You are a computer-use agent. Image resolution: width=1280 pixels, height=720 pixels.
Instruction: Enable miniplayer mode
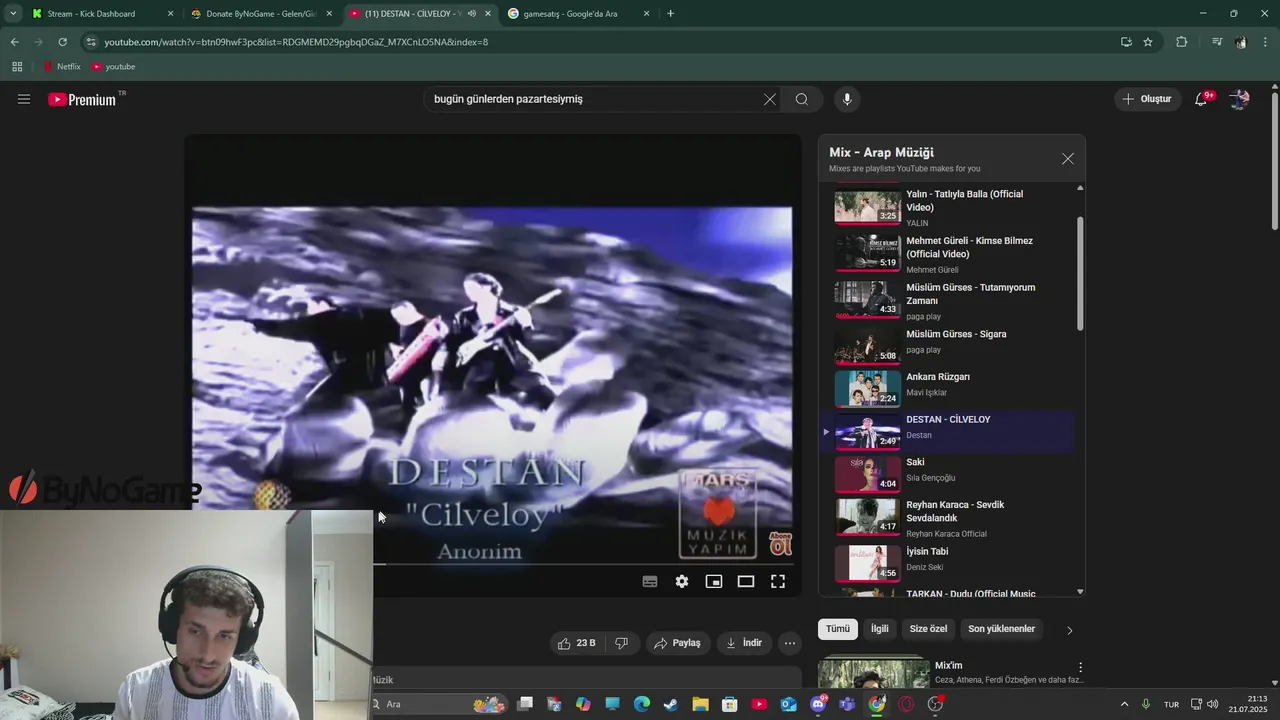(714, 581)
